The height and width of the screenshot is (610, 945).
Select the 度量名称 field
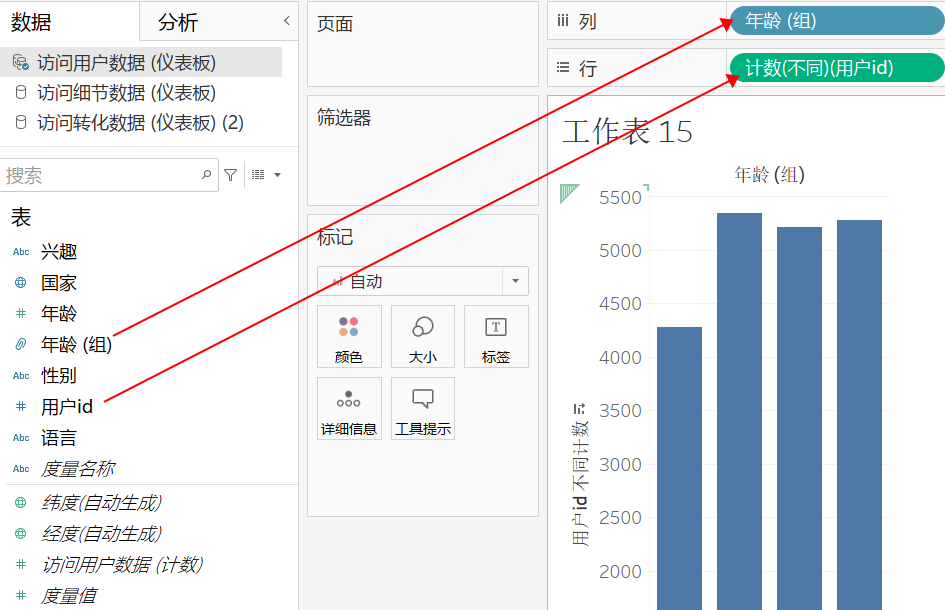coord(78,469)
